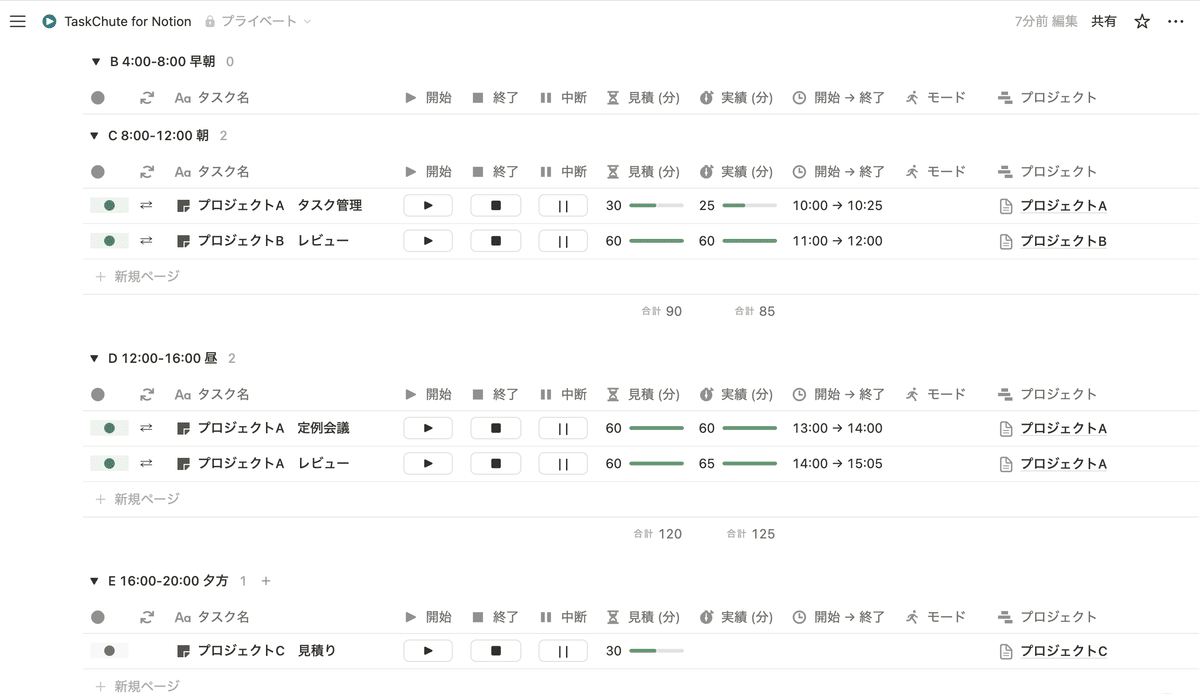Image resolution: width=1200 pixels, height=694 pixels.
Task: Open the hamburger sidebar menu
Action: (17, 21)
